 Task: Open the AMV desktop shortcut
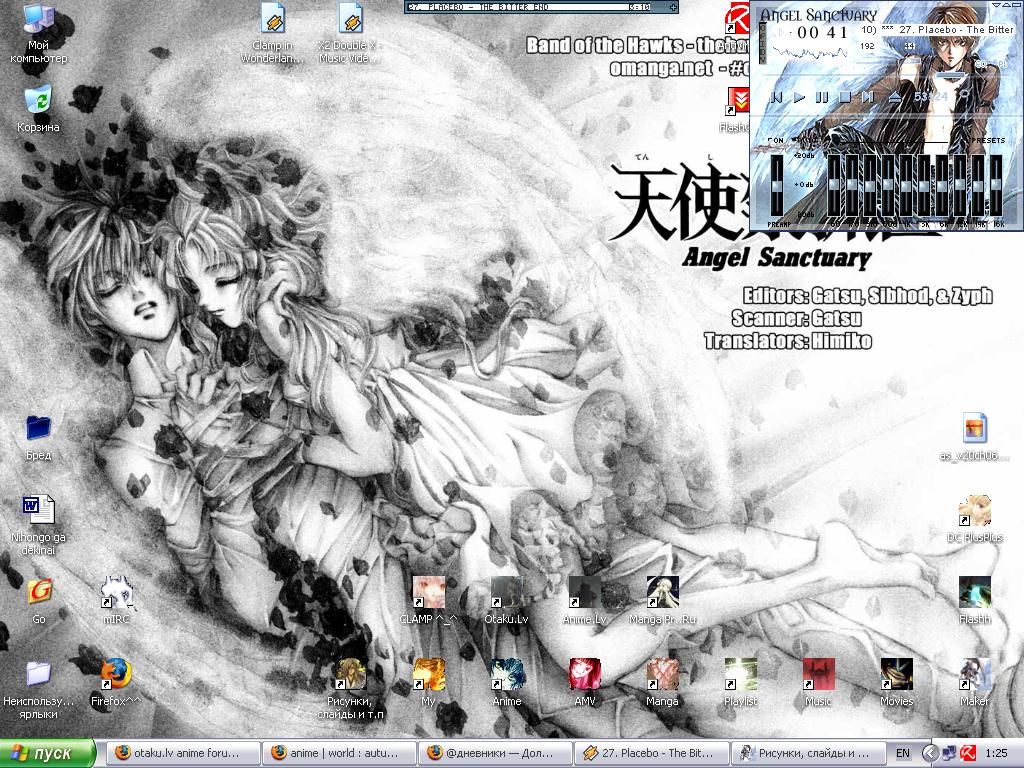(584, 683)
